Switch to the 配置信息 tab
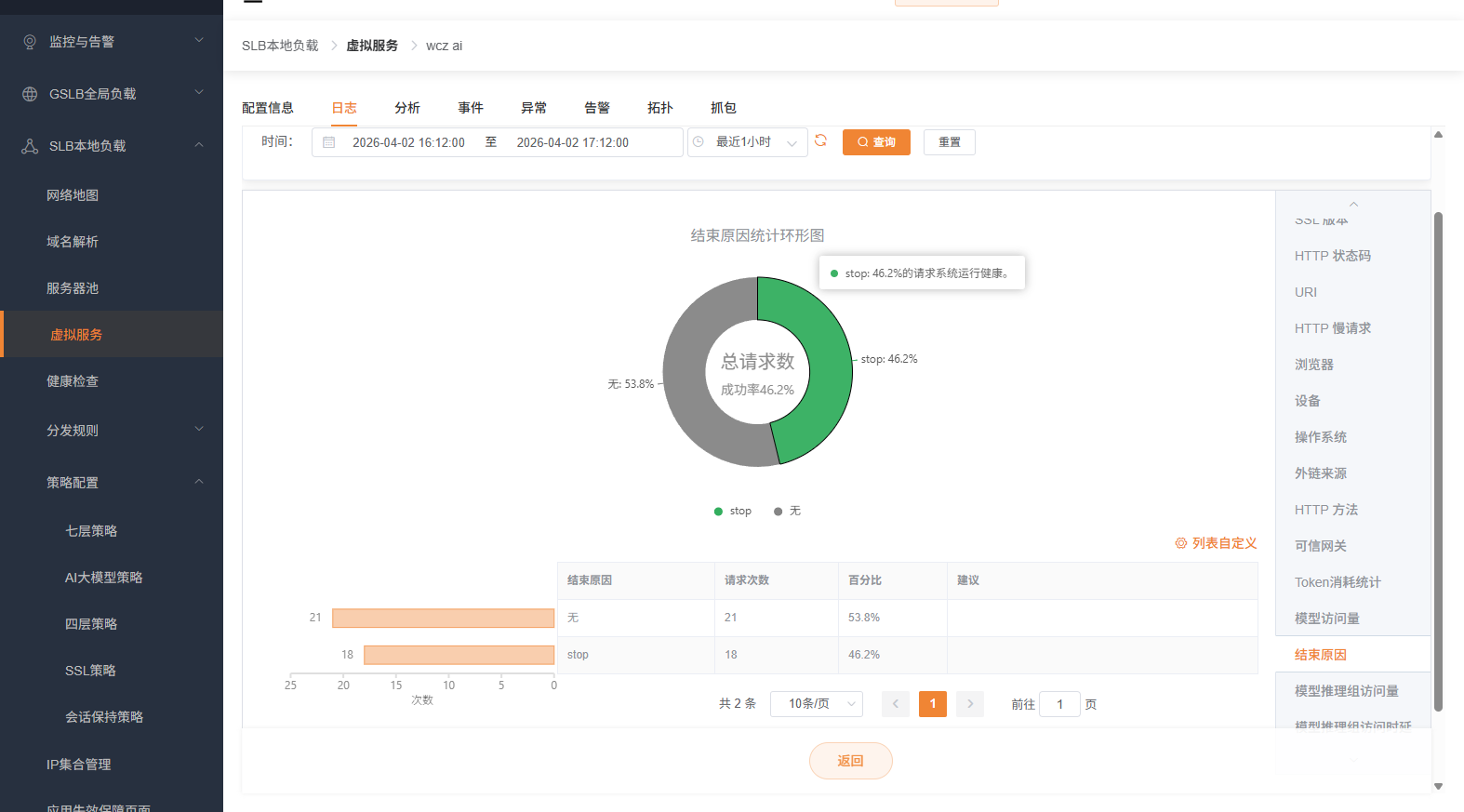This screenshot has width=1464, height=812. point(268,108)
